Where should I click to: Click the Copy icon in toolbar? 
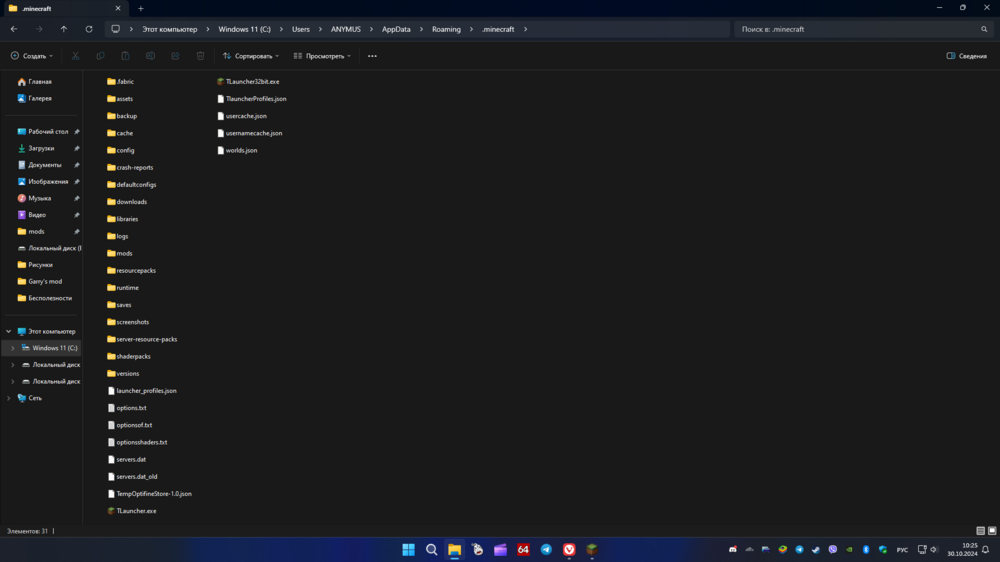(x=100, y=56)
